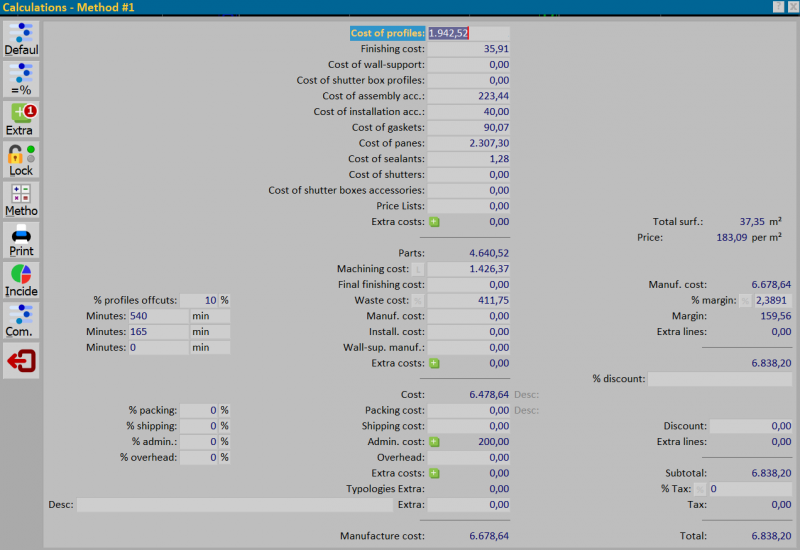Screen dimensions: 800x550
Task: Click the % discount input field
Action: (x=720, y=379)
